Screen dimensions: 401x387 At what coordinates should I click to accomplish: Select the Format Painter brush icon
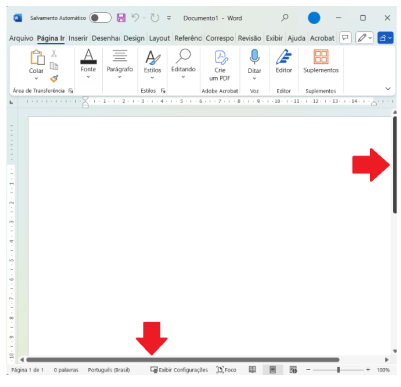54,78
